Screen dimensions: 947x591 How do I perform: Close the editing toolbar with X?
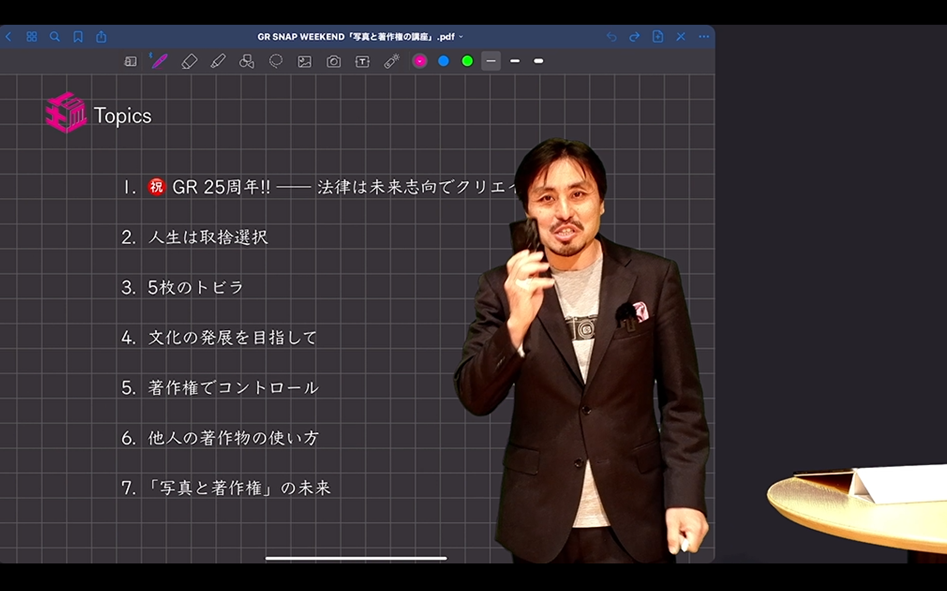[x=681, y=37]
